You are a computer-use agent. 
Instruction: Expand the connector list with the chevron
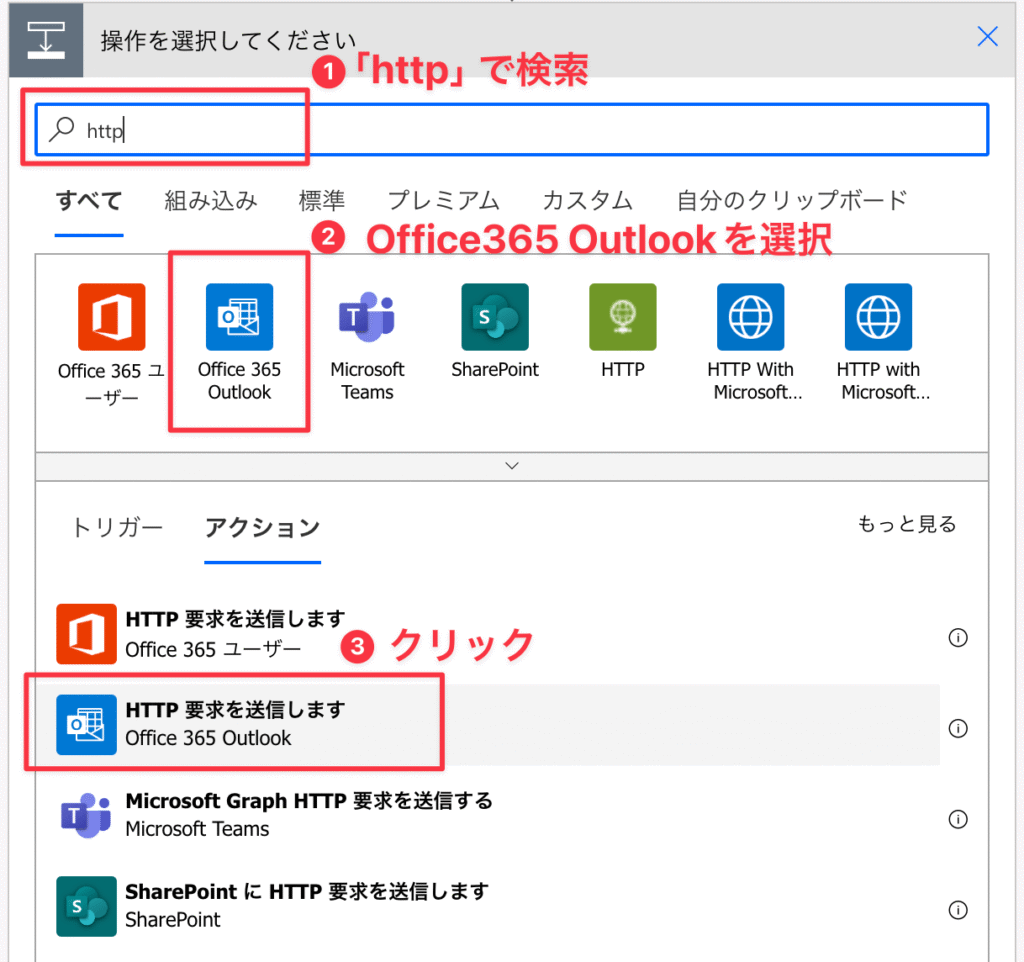(x=512, y=466)
